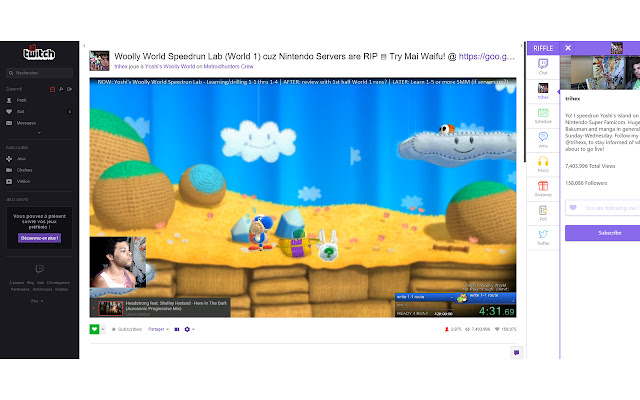
Task: Open the trihex channel link
Action: 120,67
